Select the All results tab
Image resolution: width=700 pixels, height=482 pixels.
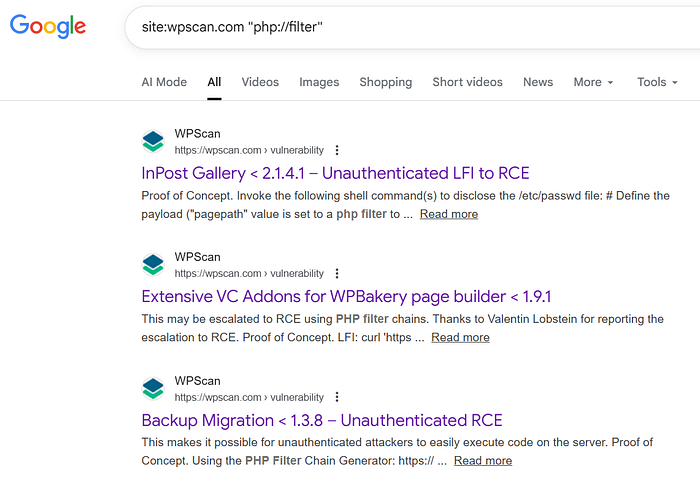pos(214,82)
